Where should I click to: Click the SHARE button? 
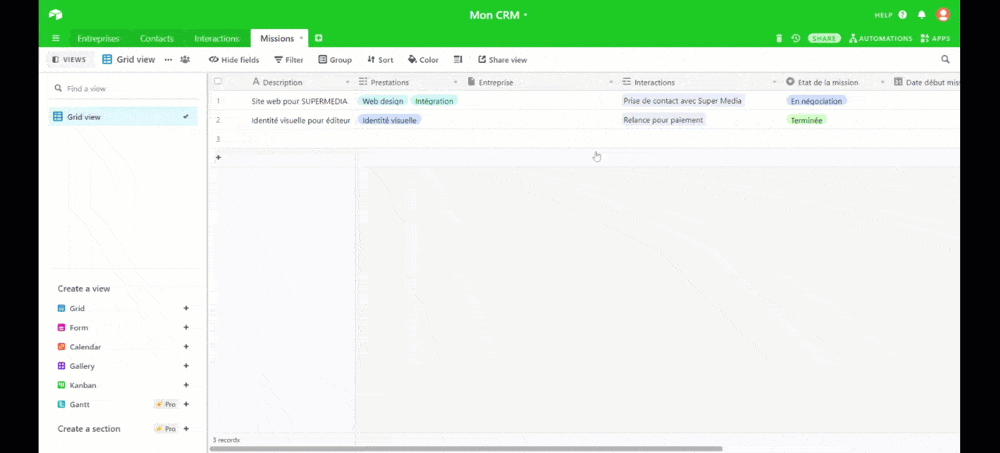click(x=824, y=38)
